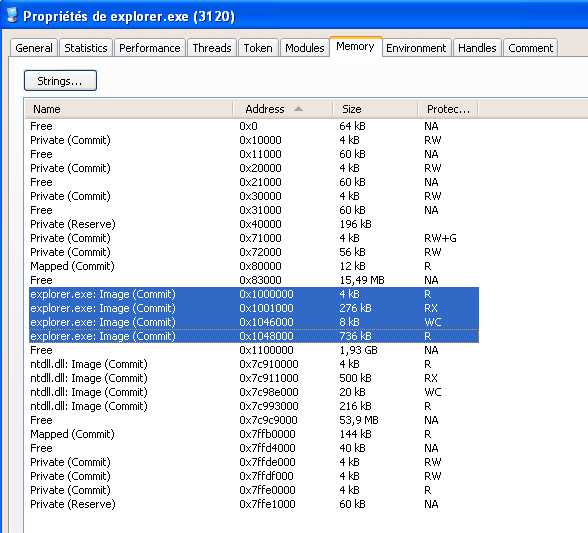Show the Comment tab
Viewport: 588px width, 533px height.
(531, 48)
